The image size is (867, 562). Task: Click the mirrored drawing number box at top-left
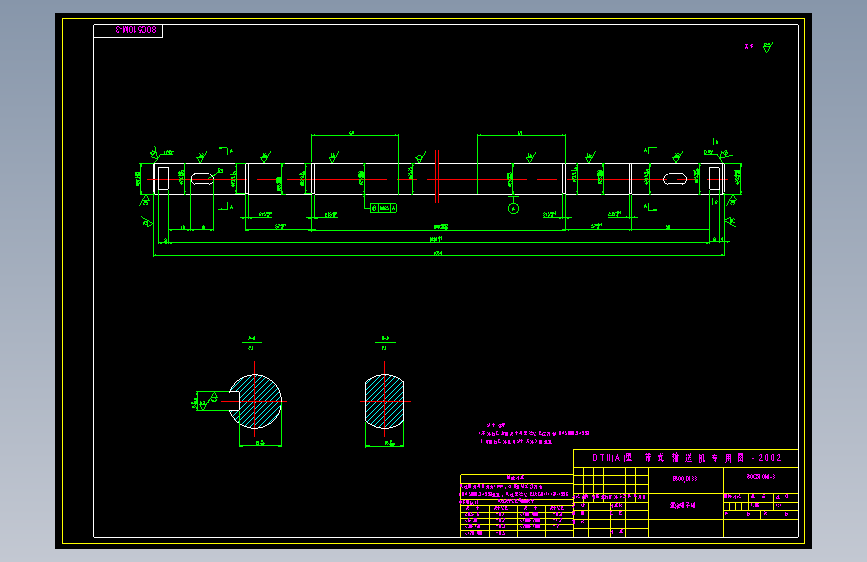[128, 30]
